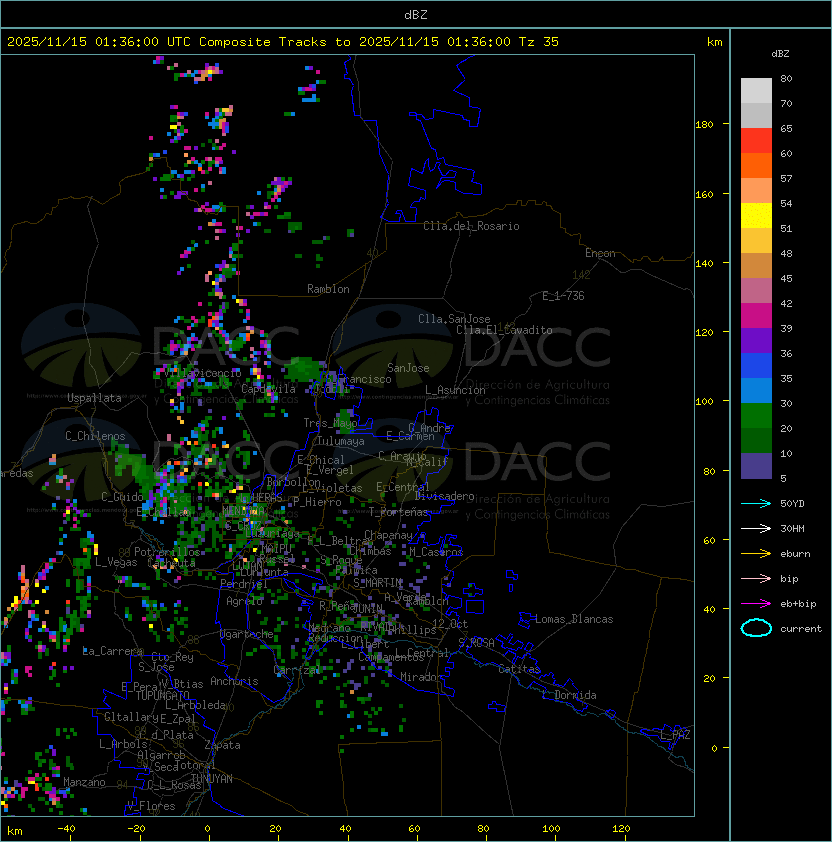
Task: Click the 'Uspallata' map label
Action: coord(94,398)
